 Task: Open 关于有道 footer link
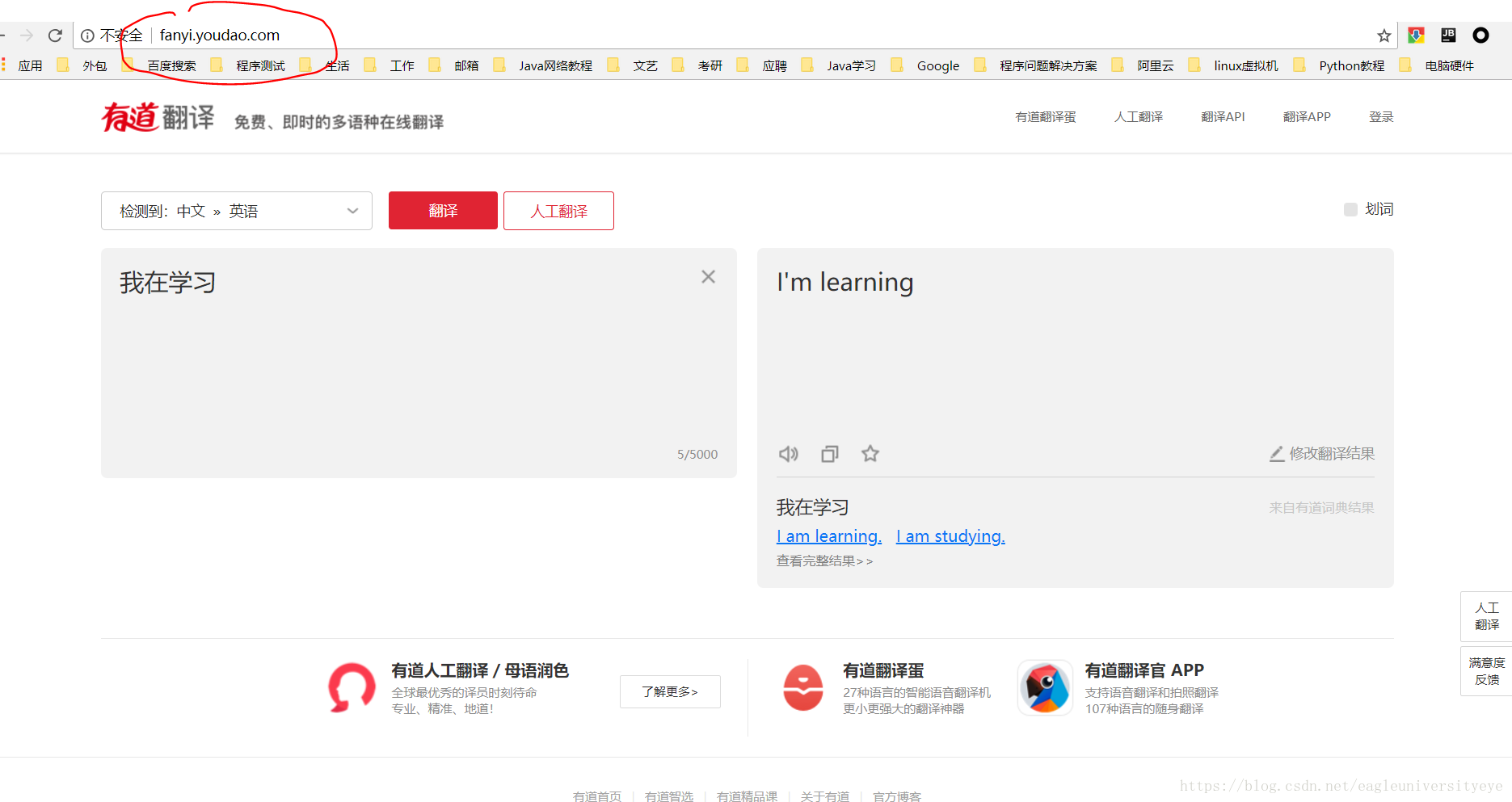click(x=825, y=796)
